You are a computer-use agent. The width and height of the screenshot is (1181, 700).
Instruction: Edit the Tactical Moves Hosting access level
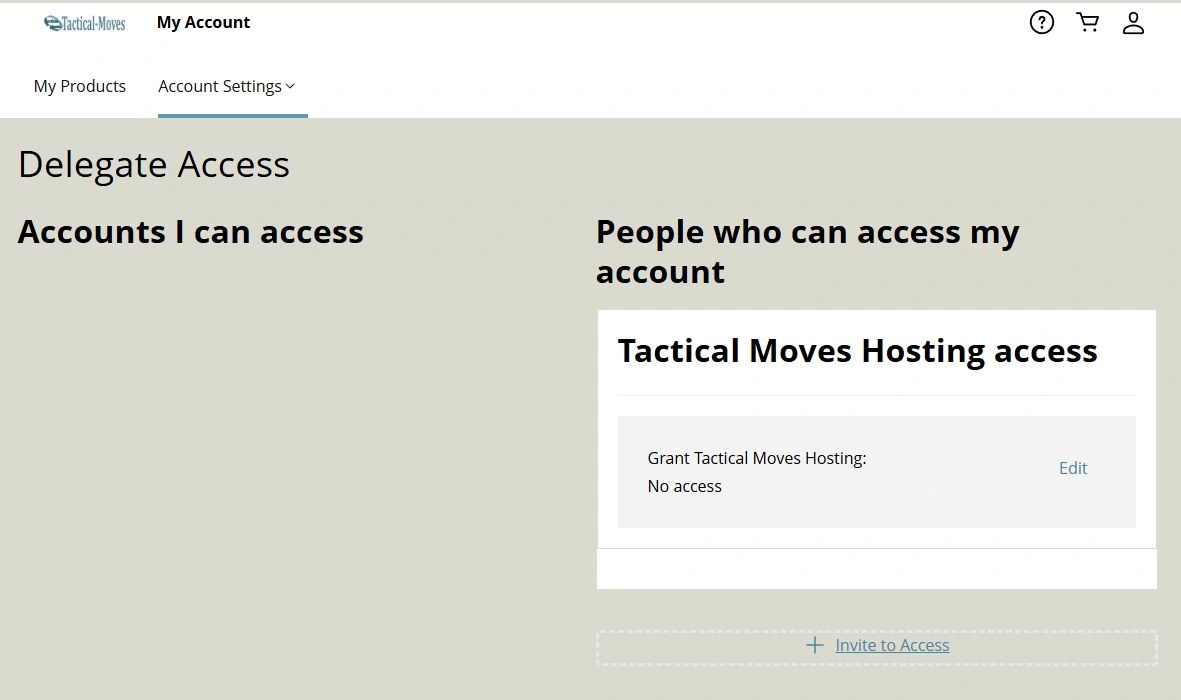1072,467
